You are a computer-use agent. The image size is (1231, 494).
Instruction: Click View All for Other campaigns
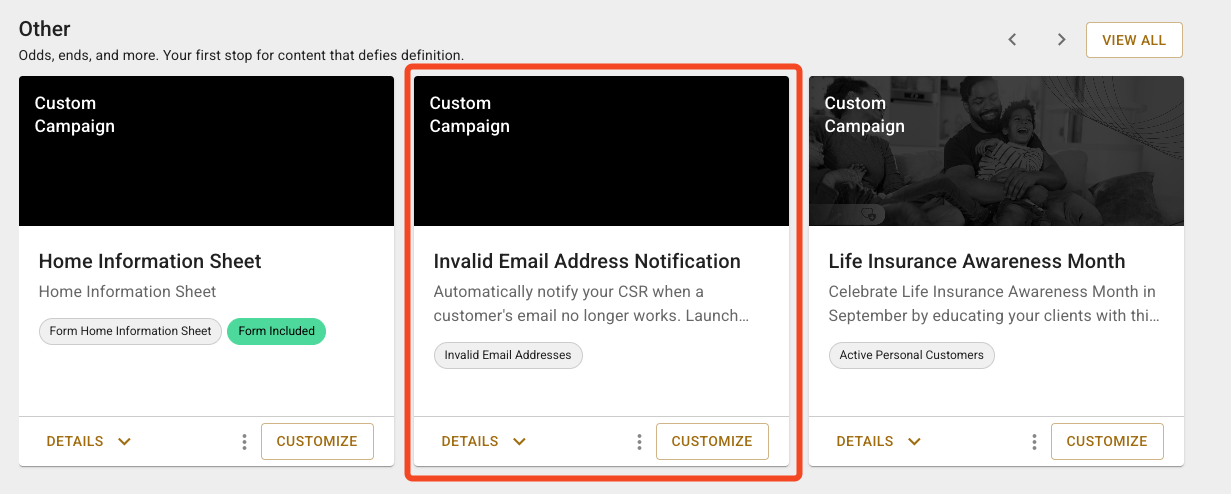point(1134,40)
